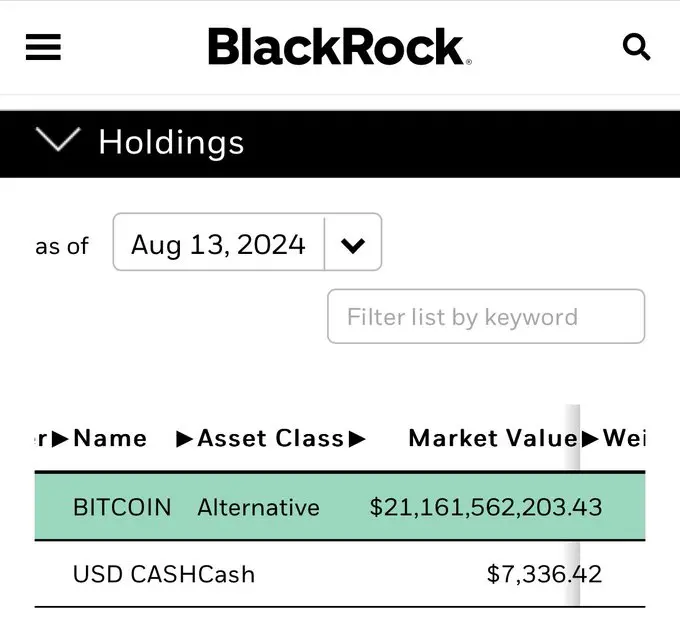
Task: Collapse the Holdings section chevron
Action: coord(57,141)
